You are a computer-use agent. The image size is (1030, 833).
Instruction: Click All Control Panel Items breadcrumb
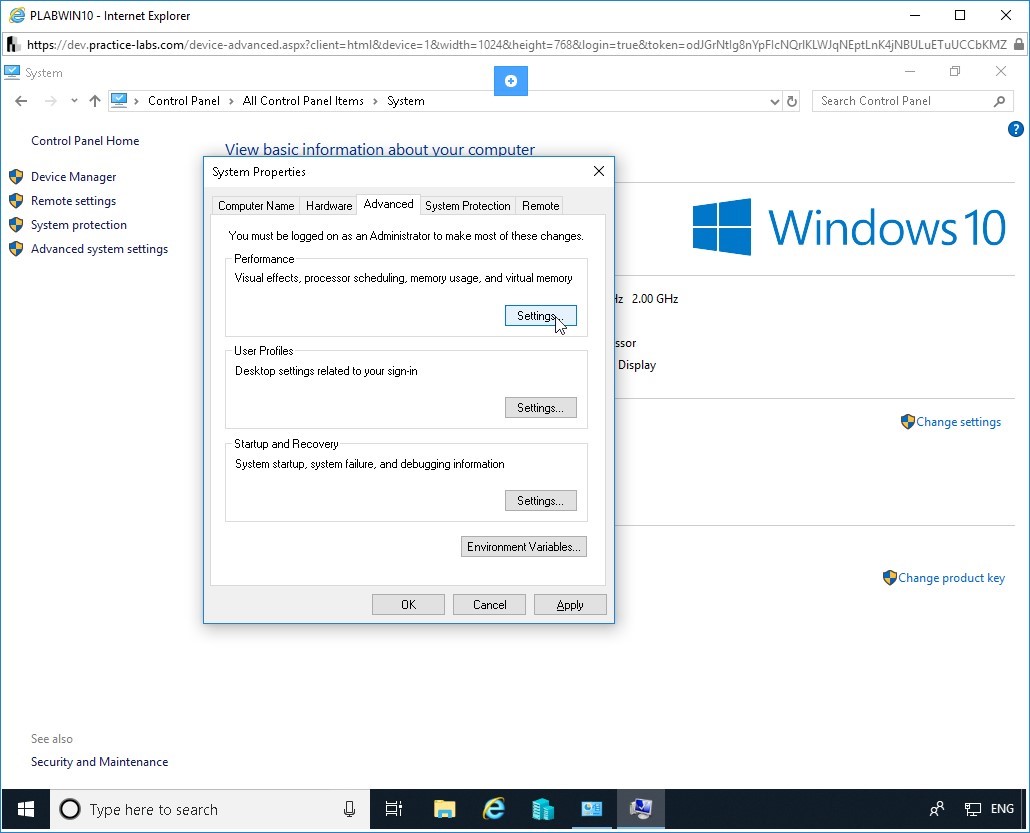[303, 101]
